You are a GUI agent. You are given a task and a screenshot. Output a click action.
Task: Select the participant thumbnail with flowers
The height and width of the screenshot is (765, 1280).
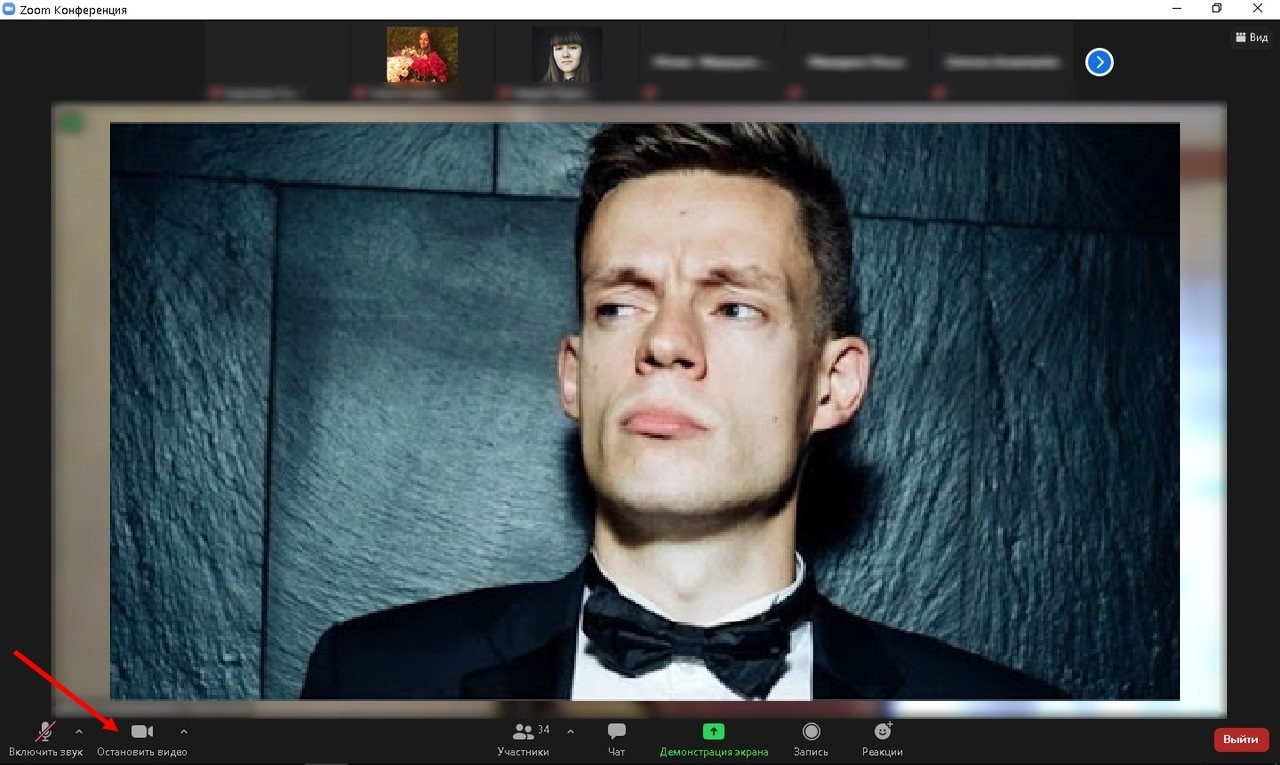click(x=422, y=56)
